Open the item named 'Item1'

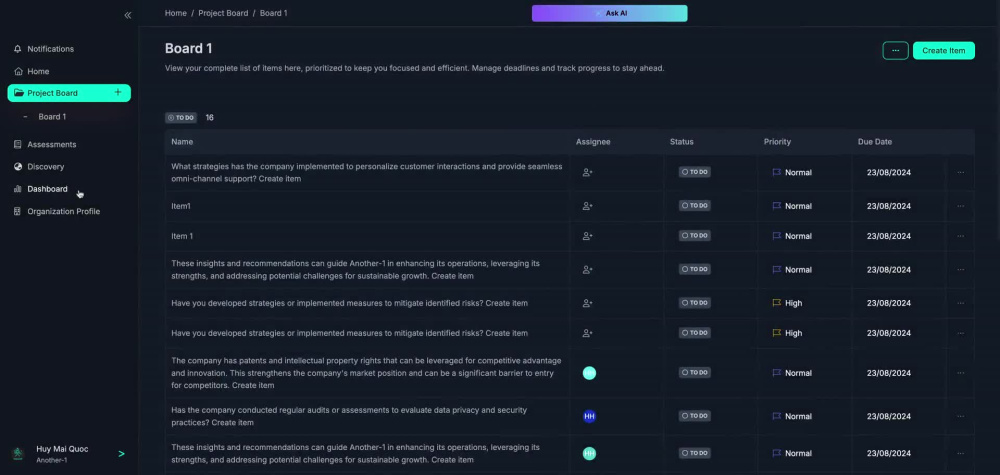[181, 207]
